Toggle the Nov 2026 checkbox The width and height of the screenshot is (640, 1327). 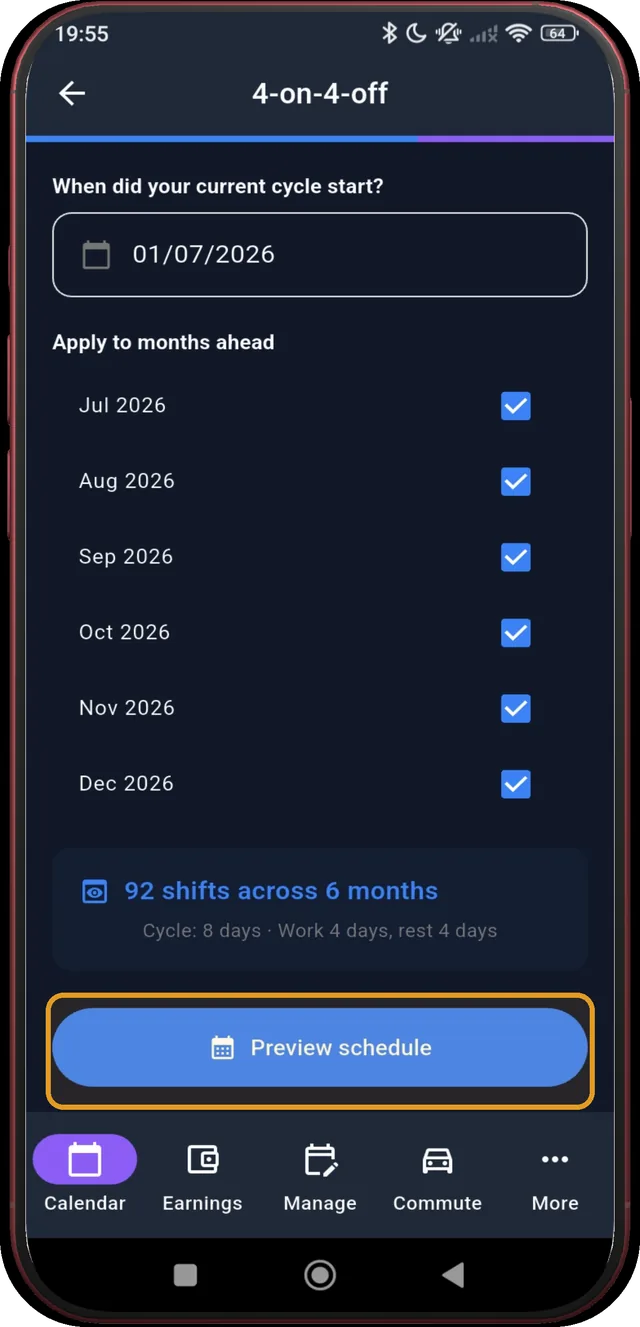pos(515,709)
